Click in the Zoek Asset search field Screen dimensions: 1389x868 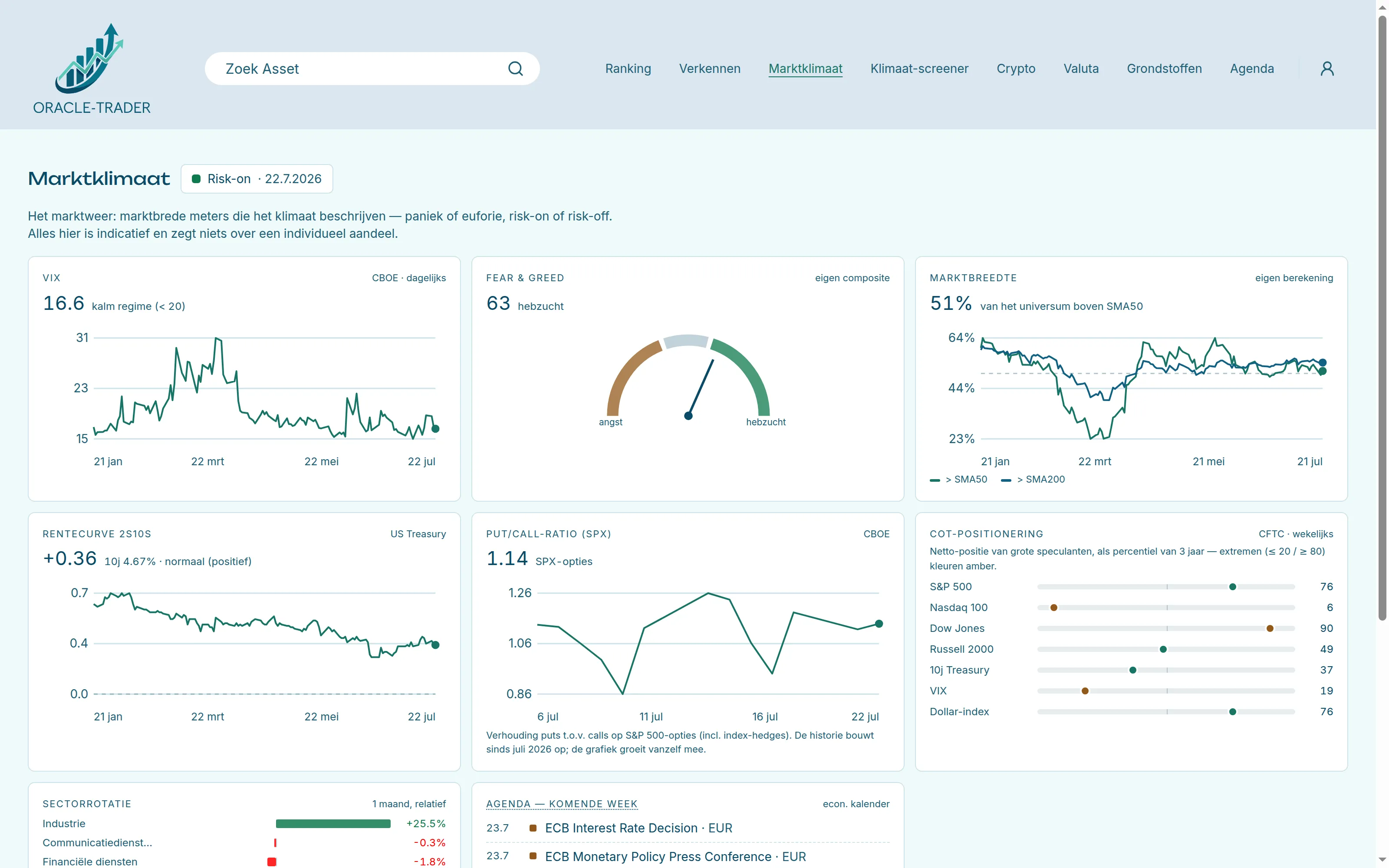(x=372, y=69)
